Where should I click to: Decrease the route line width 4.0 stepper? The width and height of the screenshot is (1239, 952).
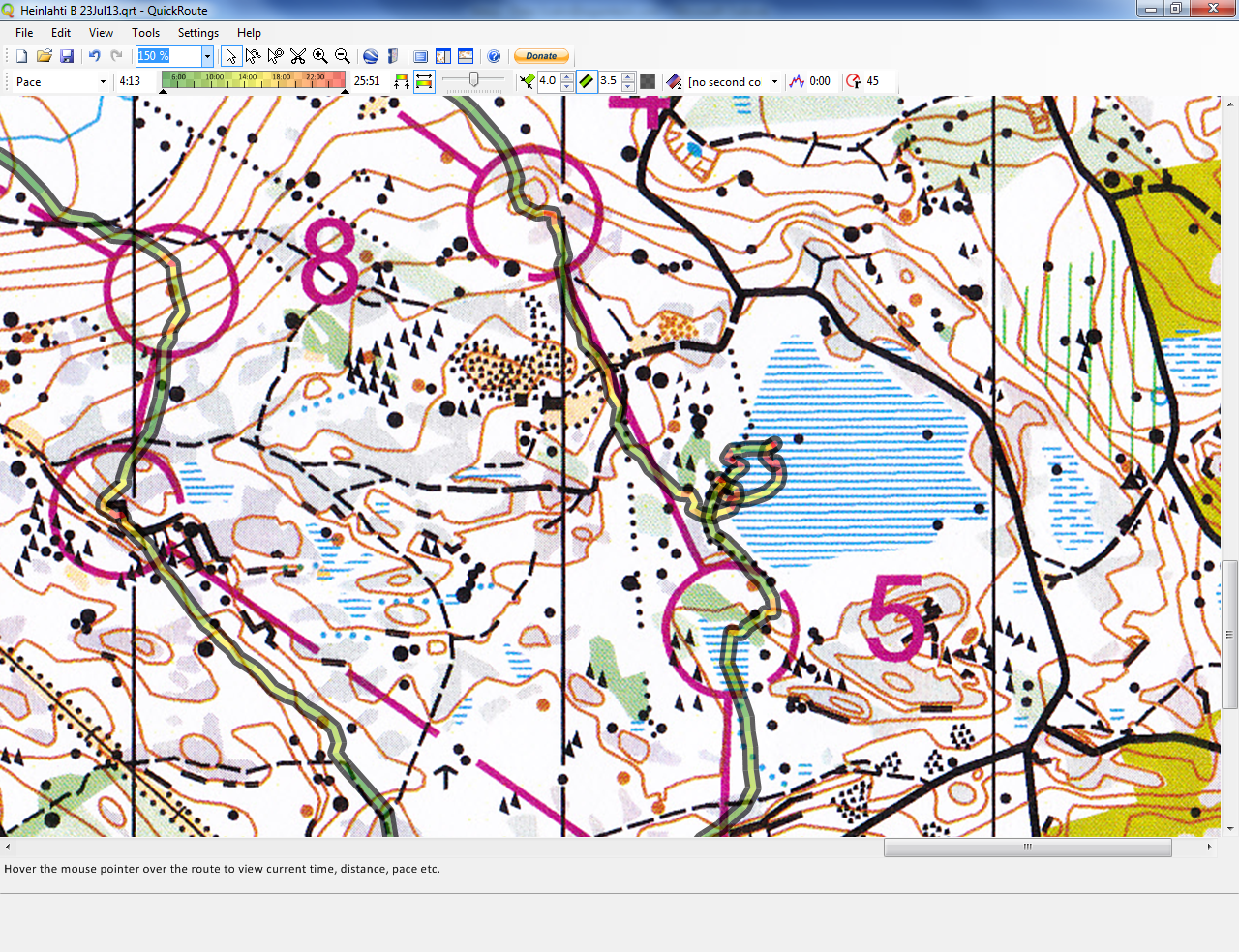[x=567, y=87]
